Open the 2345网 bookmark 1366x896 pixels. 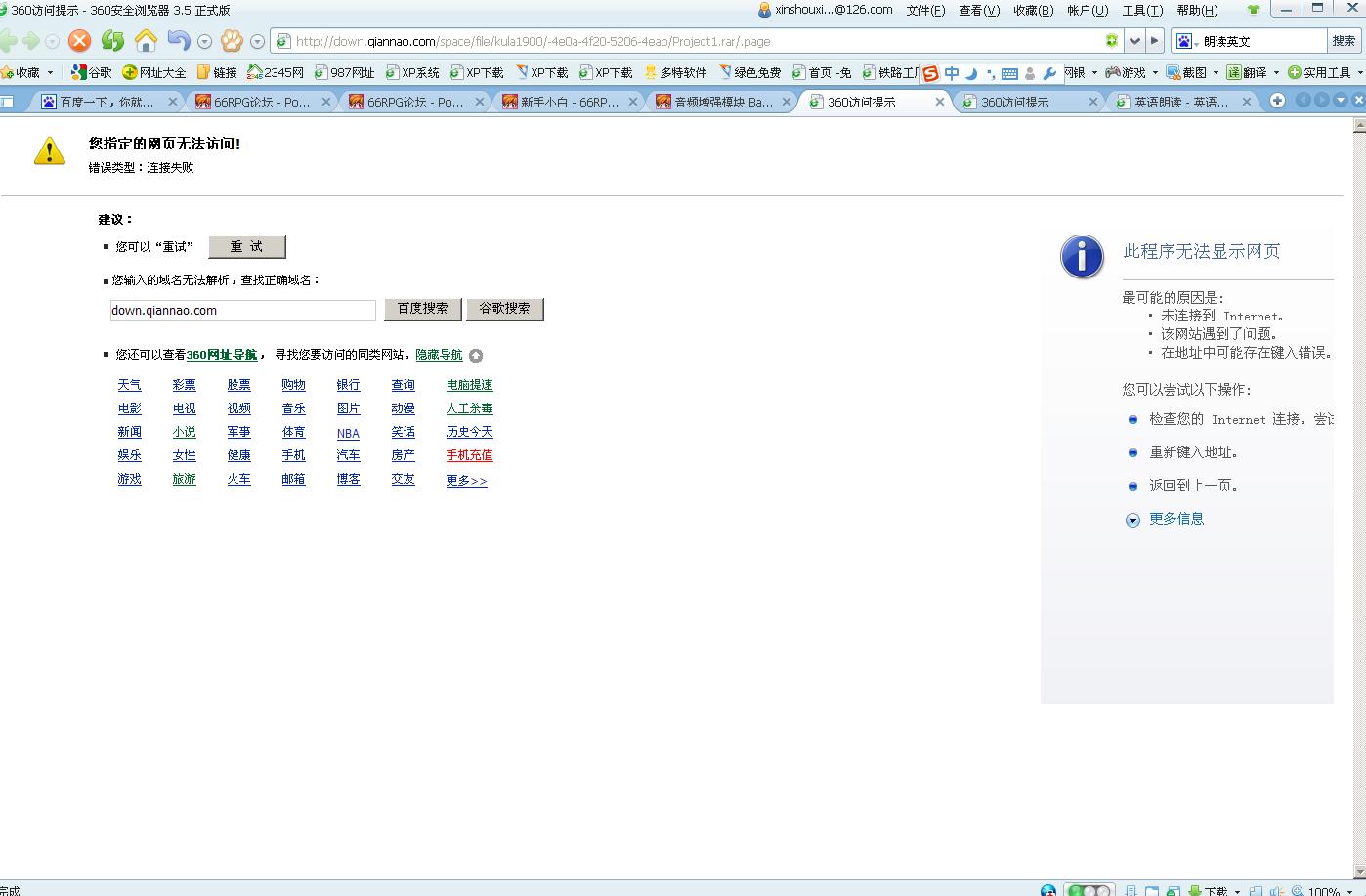pos(276,72)
